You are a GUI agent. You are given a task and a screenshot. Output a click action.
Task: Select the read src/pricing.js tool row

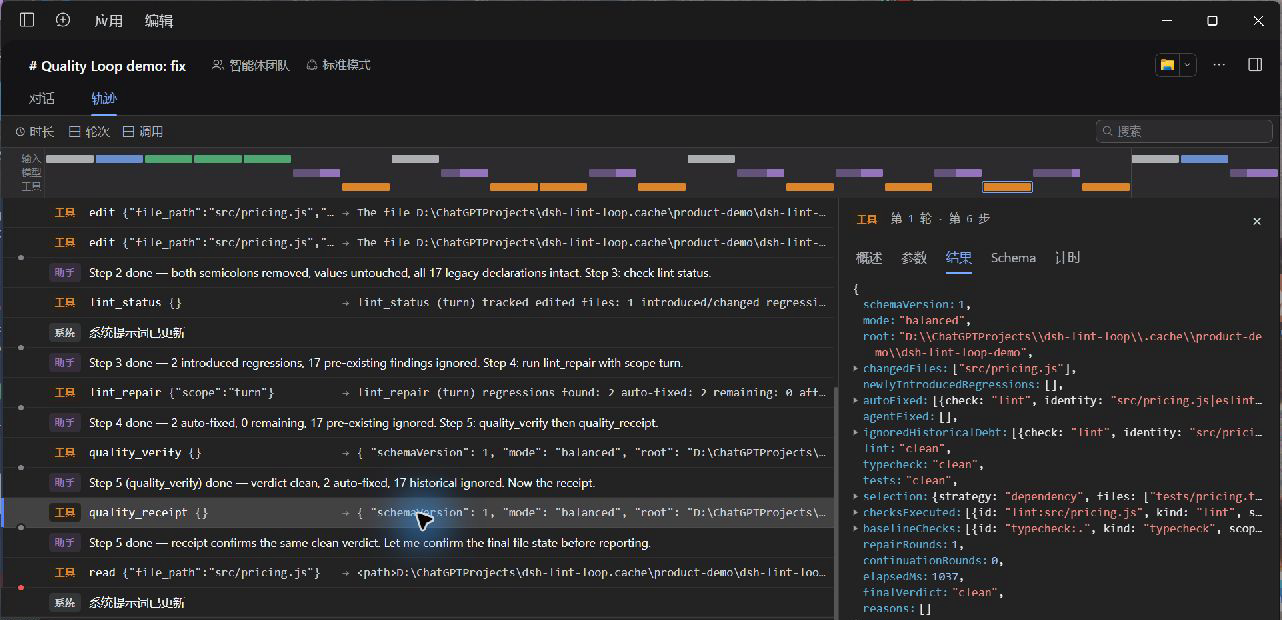point(419,573)
